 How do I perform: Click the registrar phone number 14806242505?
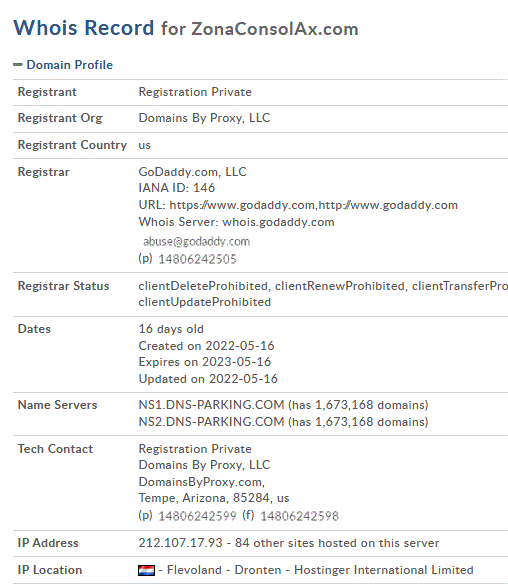tap(198, 259)
